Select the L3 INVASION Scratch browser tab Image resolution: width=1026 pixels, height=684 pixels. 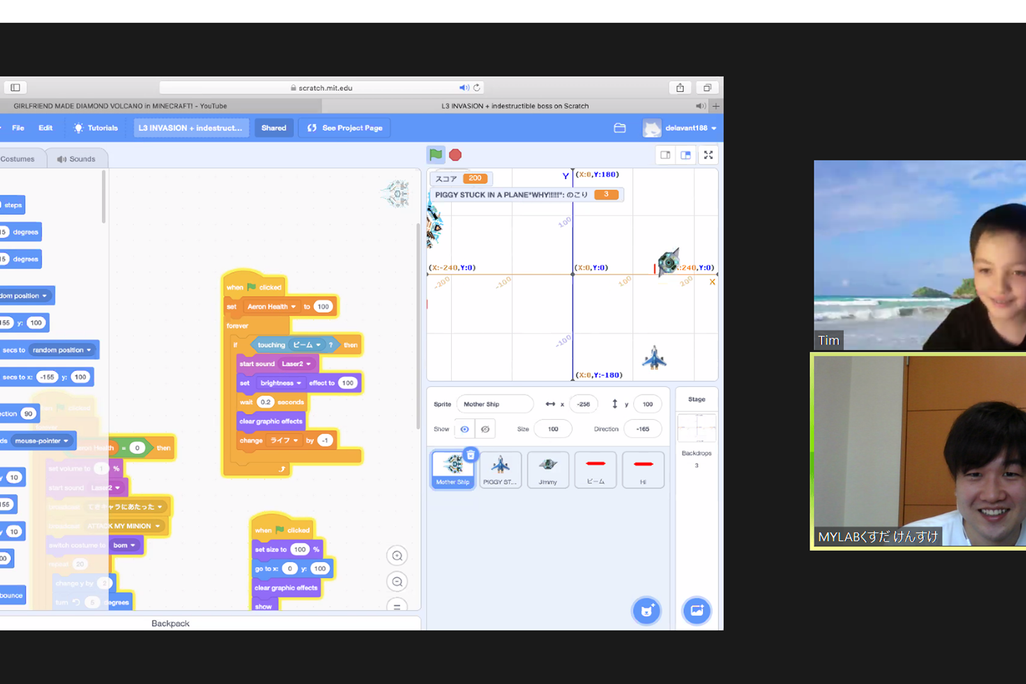pyautogui.click(x=515, y=106)
